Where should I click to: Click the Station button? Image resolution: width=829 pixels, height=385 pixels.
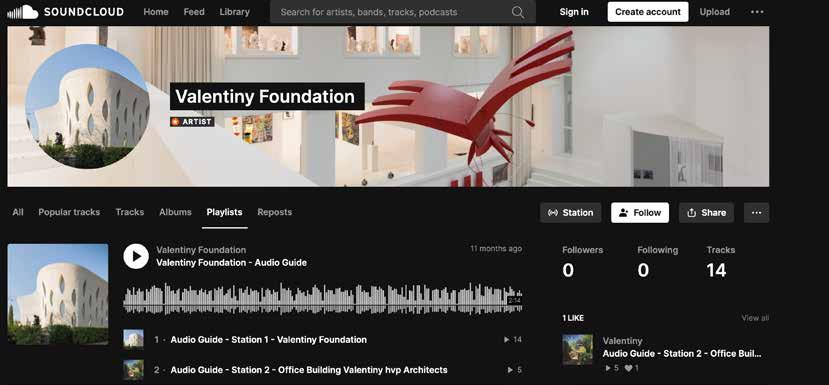(570, 213)
